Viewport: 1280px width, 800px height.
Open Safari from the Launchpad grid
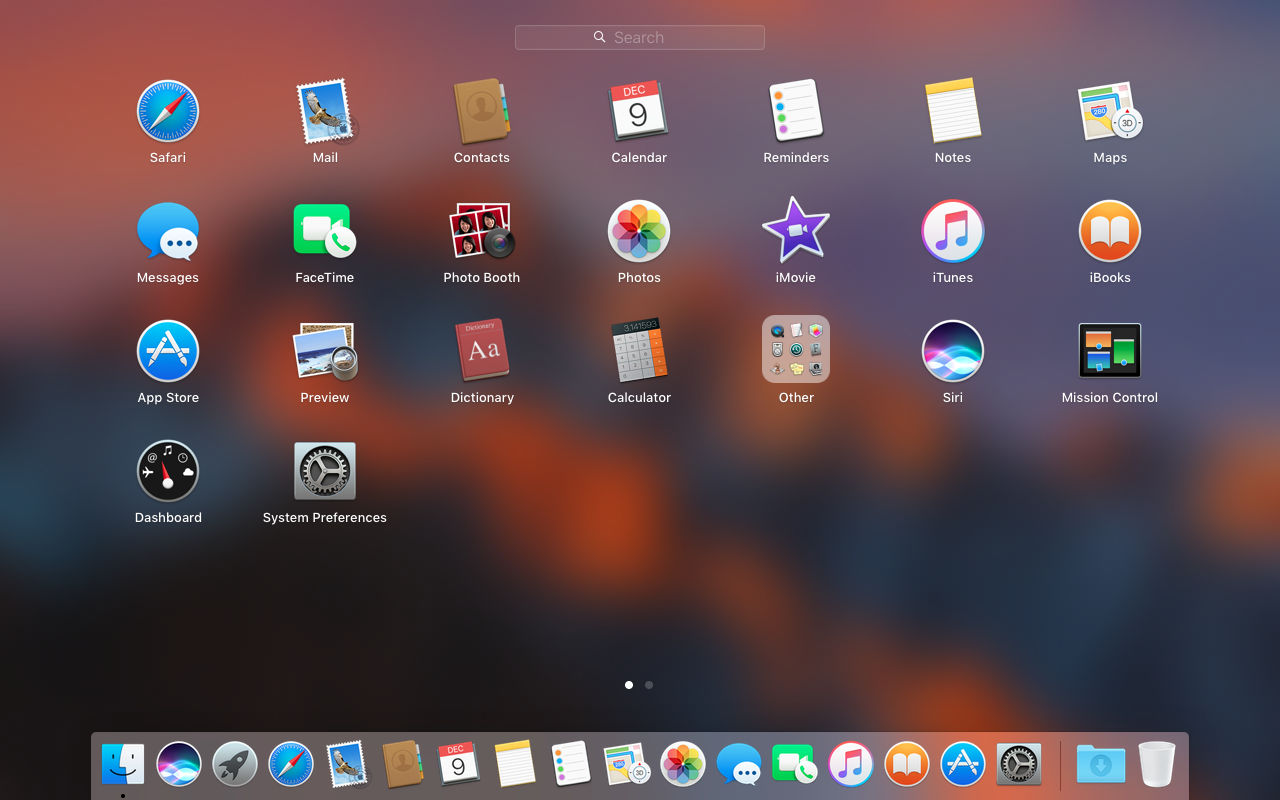pos(168,111)
